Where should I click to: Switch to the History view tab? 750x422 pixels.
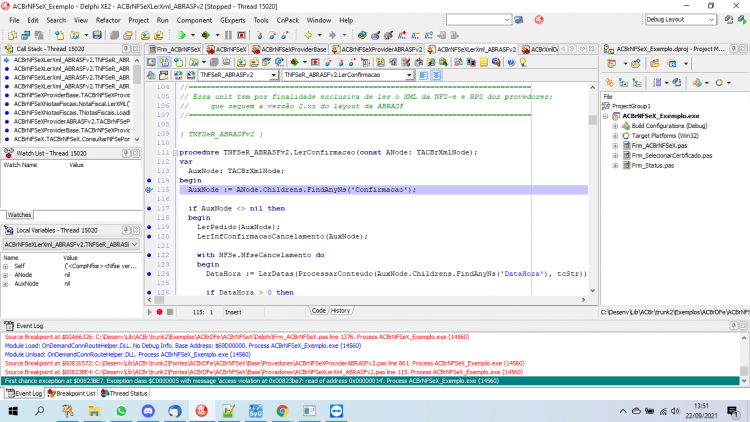click(341, 311)
